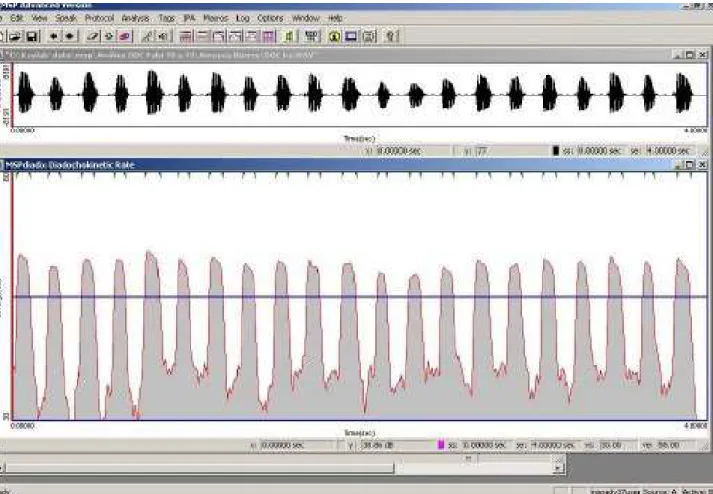Click the left arrow toolbar icon
This screenshot has height=494, width=713.
coord(54,36)
